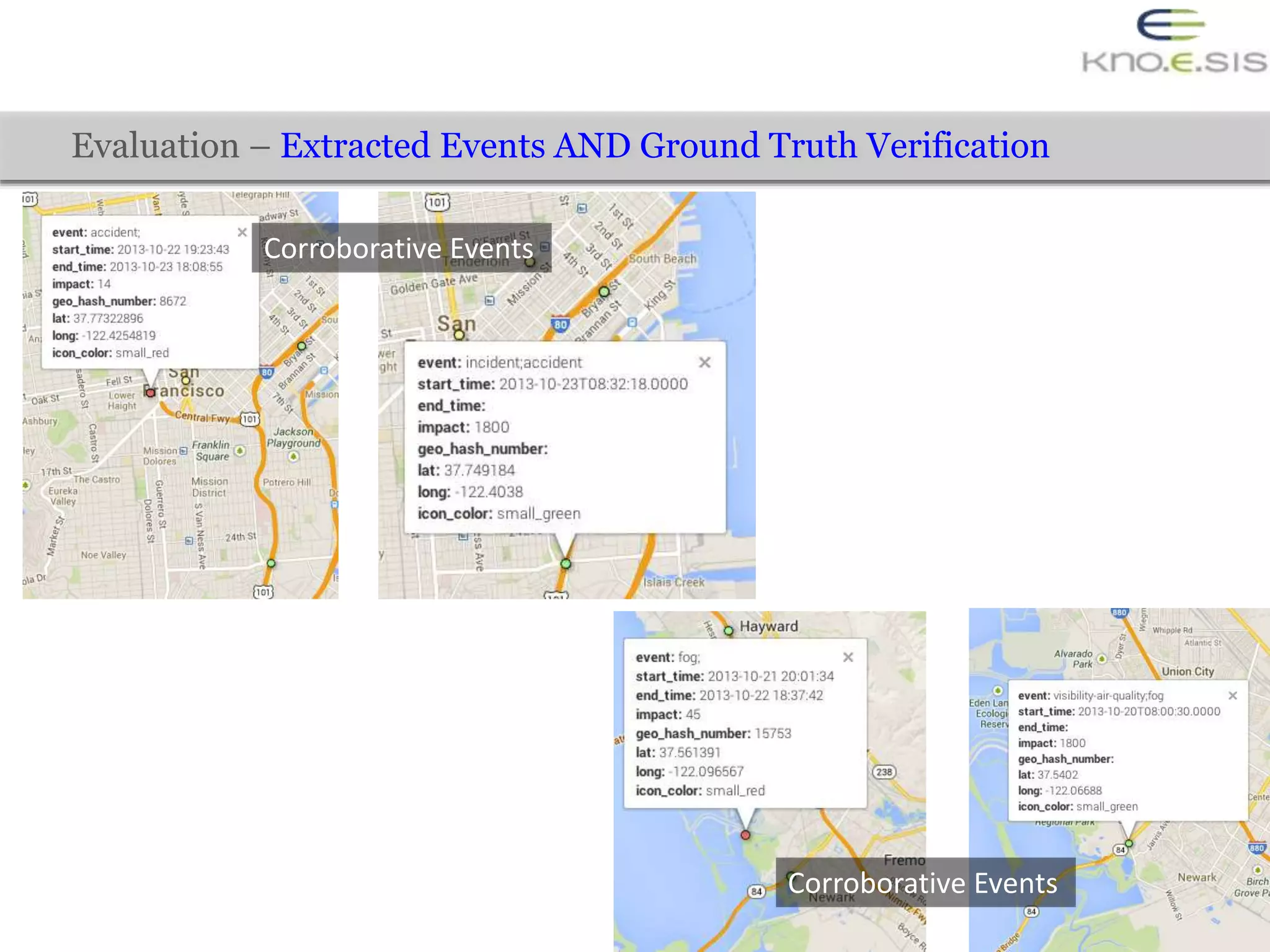
Task: Click impact 45 in fog popup
Action: click(668, 714)
